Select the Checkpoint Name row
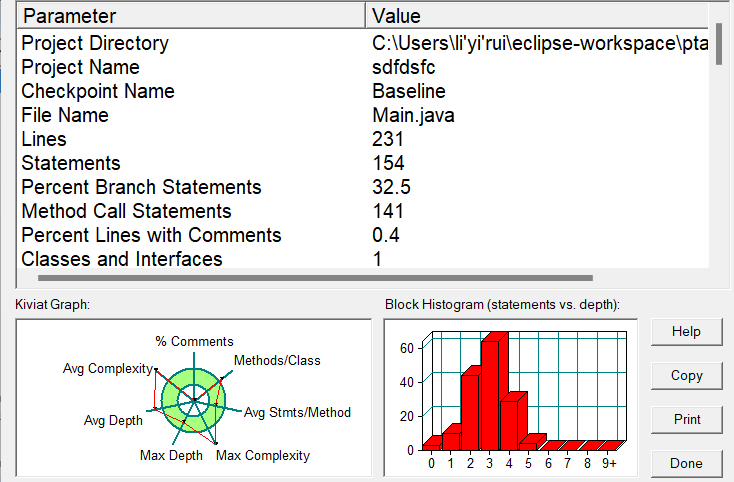Viewport: 734px width, 482px height. 363,91
